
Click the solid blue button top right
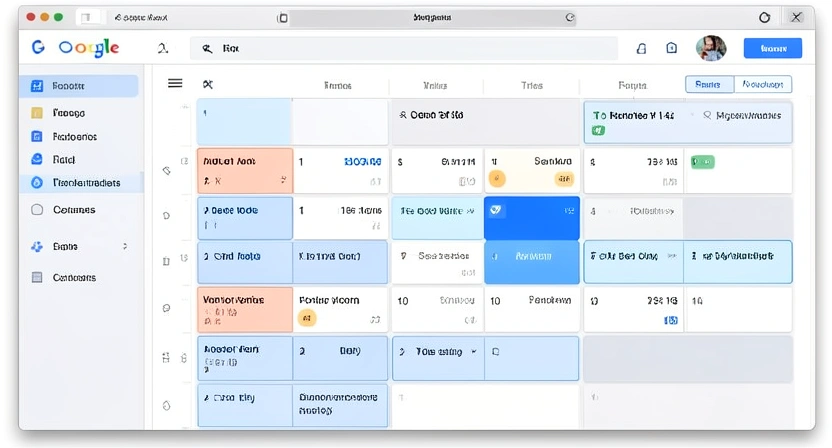coord(773,48)
